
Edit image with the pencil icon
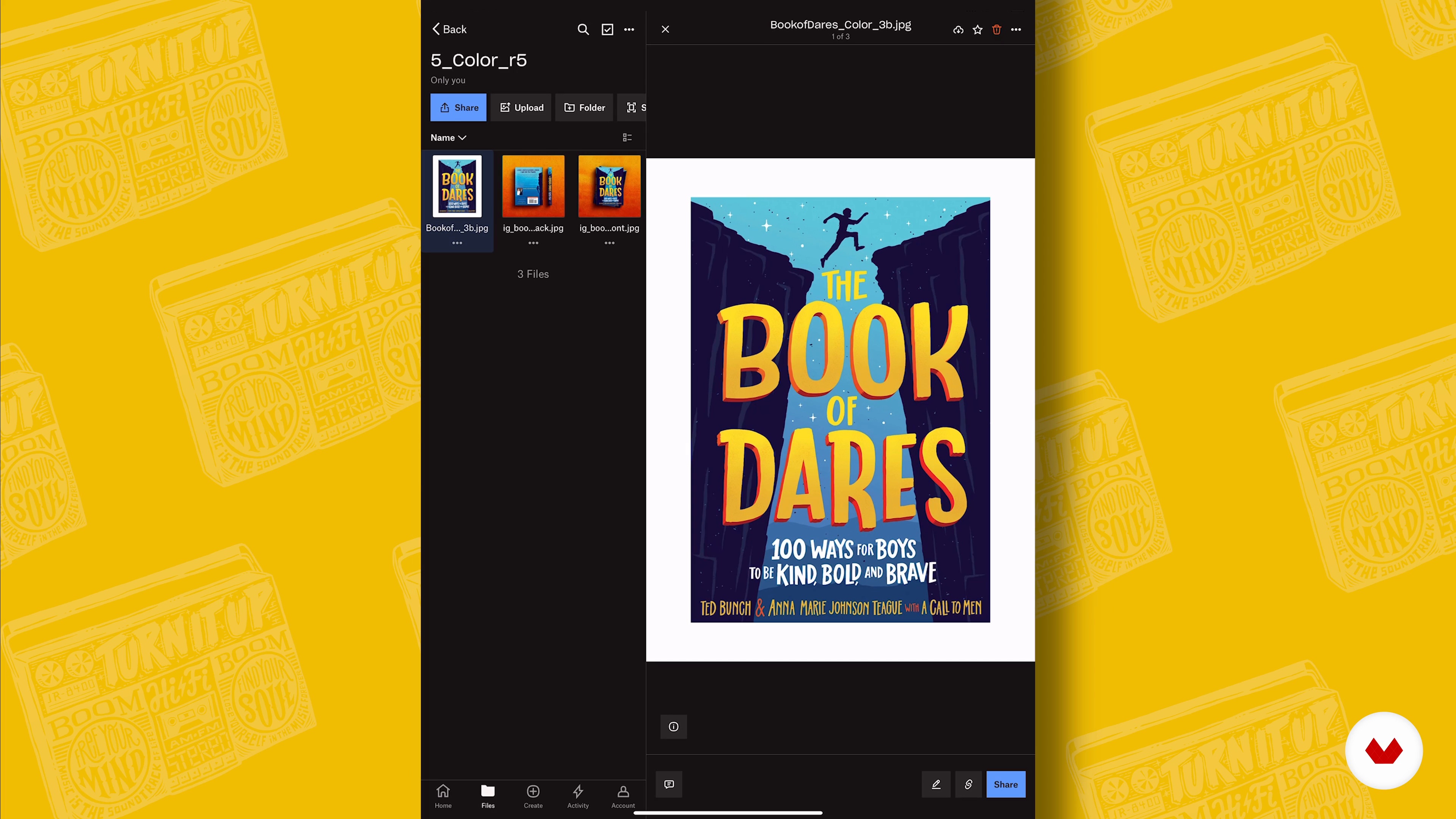(x=936, y=784)
